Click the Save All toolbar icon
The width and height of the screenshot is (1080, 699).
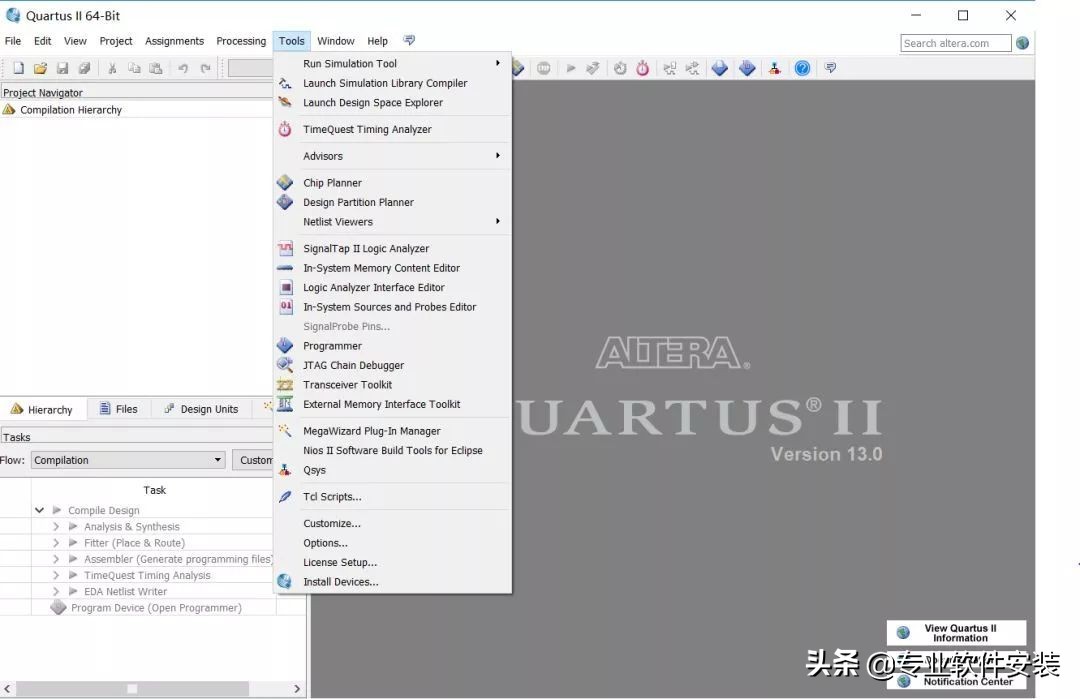[85, 68]
